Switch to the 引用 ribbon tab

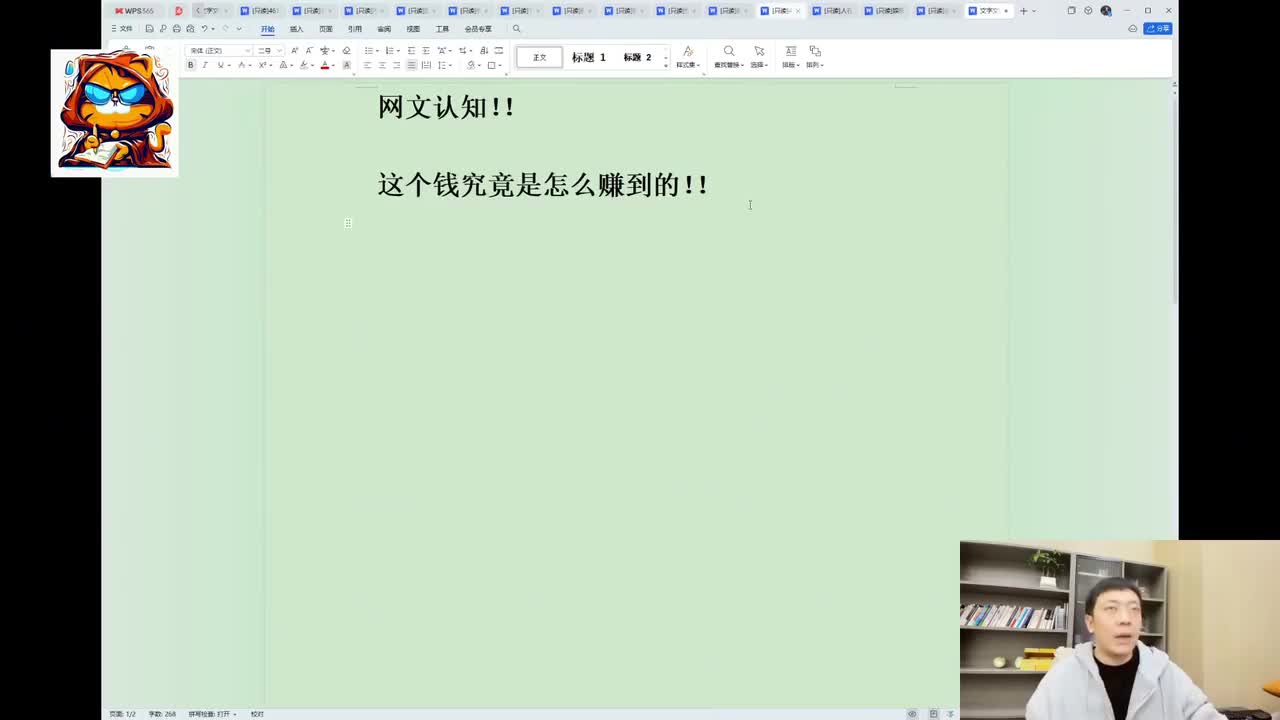click(354, 29)
